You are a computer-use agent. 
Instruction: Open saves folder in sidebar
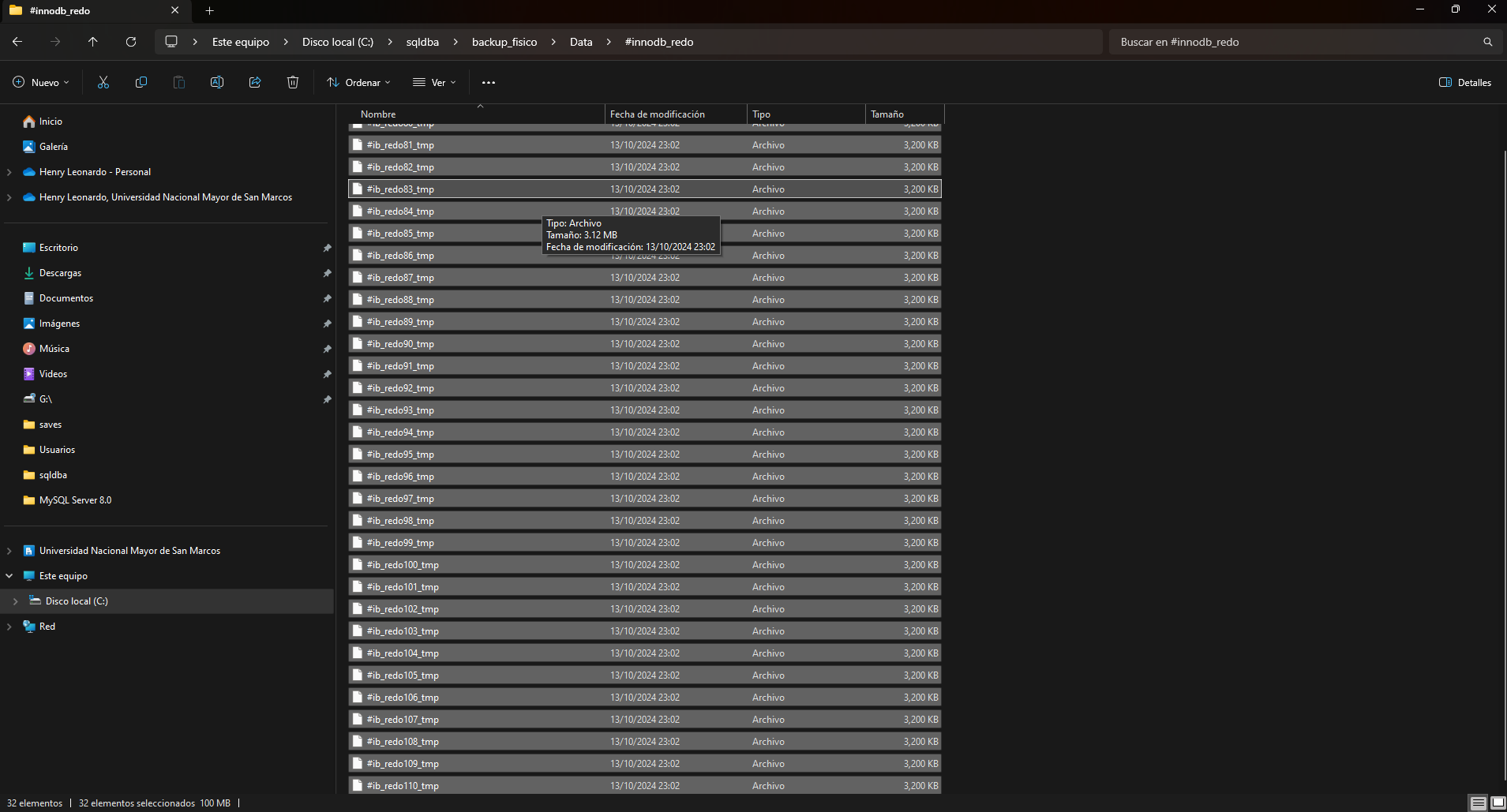43,425
